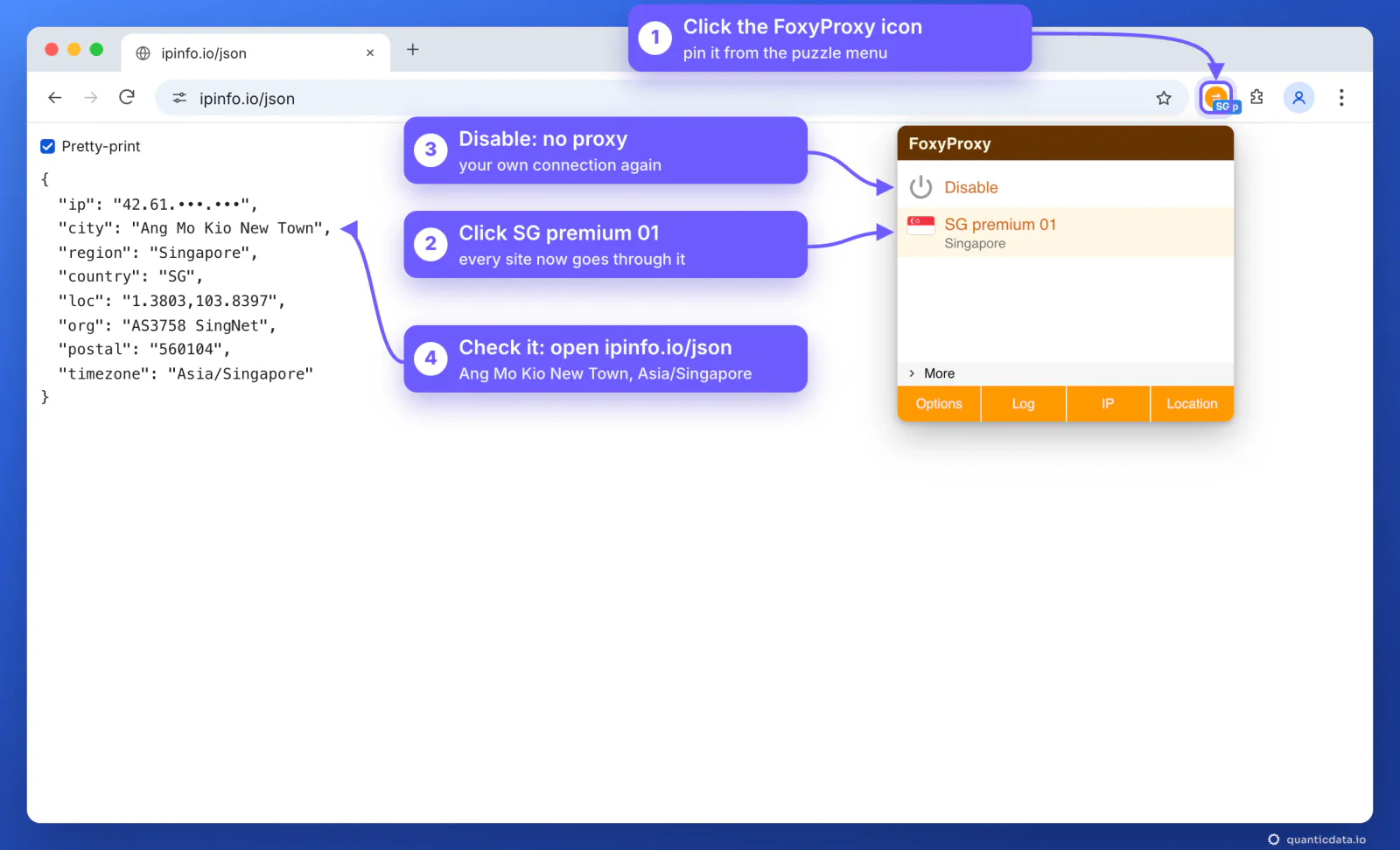Open the Extensions puzzle menu
Image resolution: width=1400 pixels, height=850 pixels.
point(1256,97)
